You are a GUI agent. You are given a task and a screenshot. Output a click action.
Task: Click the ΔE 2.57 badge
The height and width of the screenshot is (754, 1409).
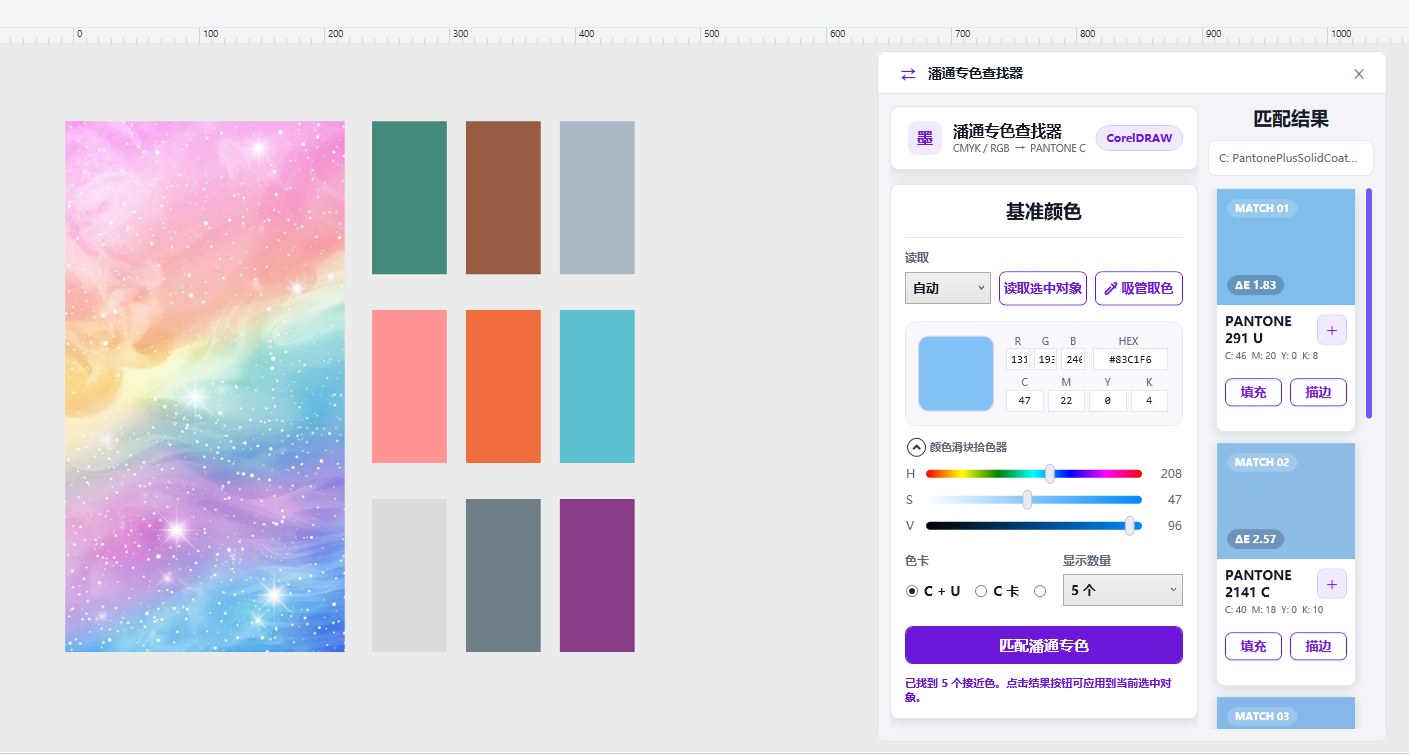[x=1255, y=539]
